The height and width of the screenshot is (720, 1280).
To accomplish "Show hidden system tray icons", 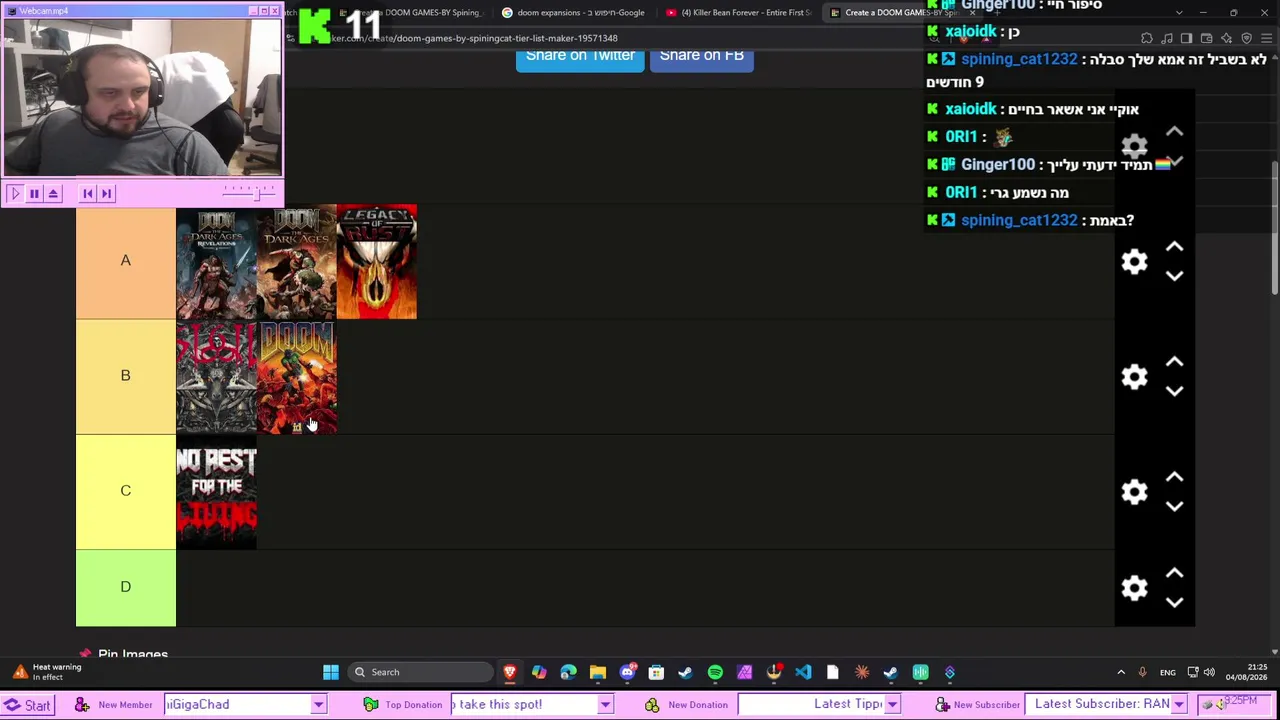I will click(x=1121, y=672).
